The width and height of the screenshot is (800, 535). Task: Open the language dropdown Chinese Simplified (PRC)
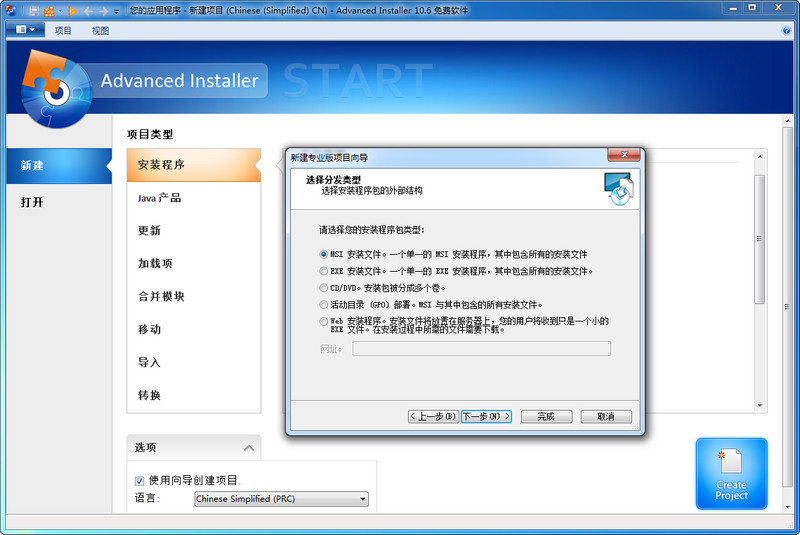point(281,499)
